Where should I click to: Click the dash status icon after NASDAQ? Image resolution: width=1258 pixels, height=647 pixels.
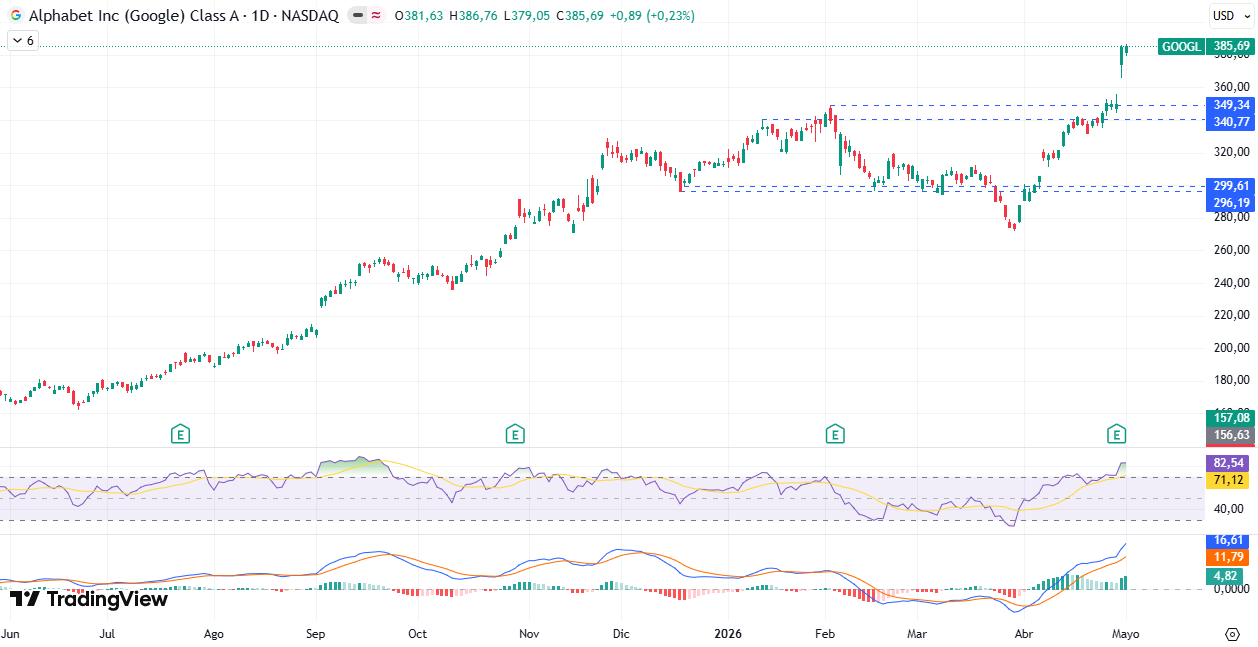click(x=358, y=16)
